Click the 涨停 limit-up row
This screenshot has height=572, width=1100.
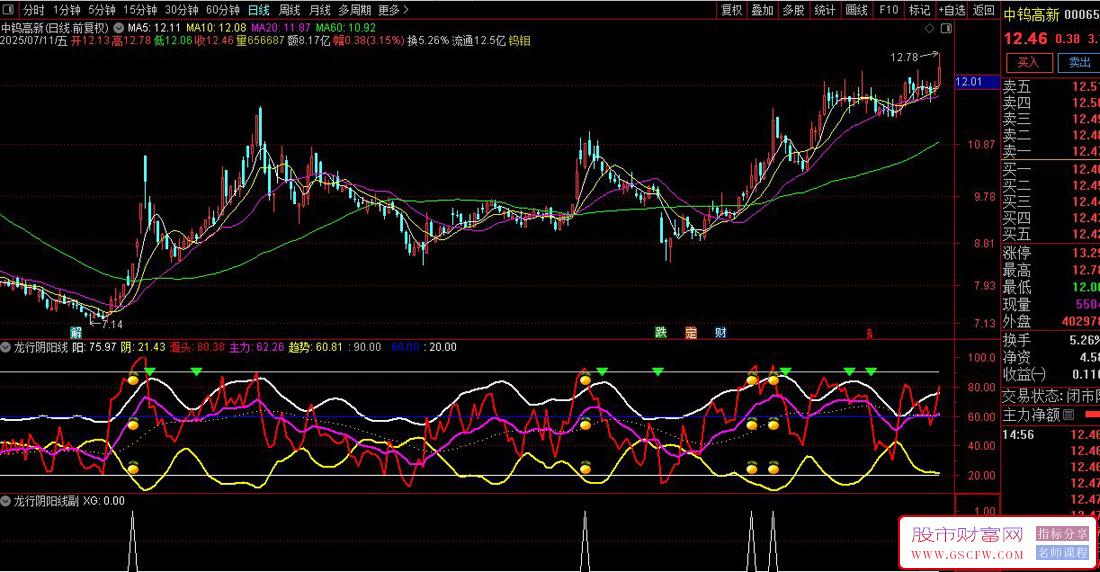point(1051,253)
